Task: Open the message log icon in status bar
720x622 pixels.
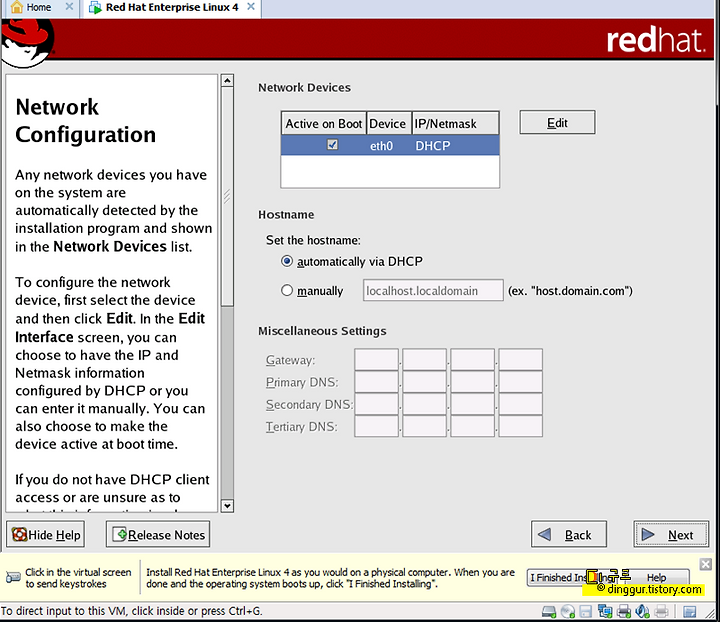Action: (x=690, y=611)
